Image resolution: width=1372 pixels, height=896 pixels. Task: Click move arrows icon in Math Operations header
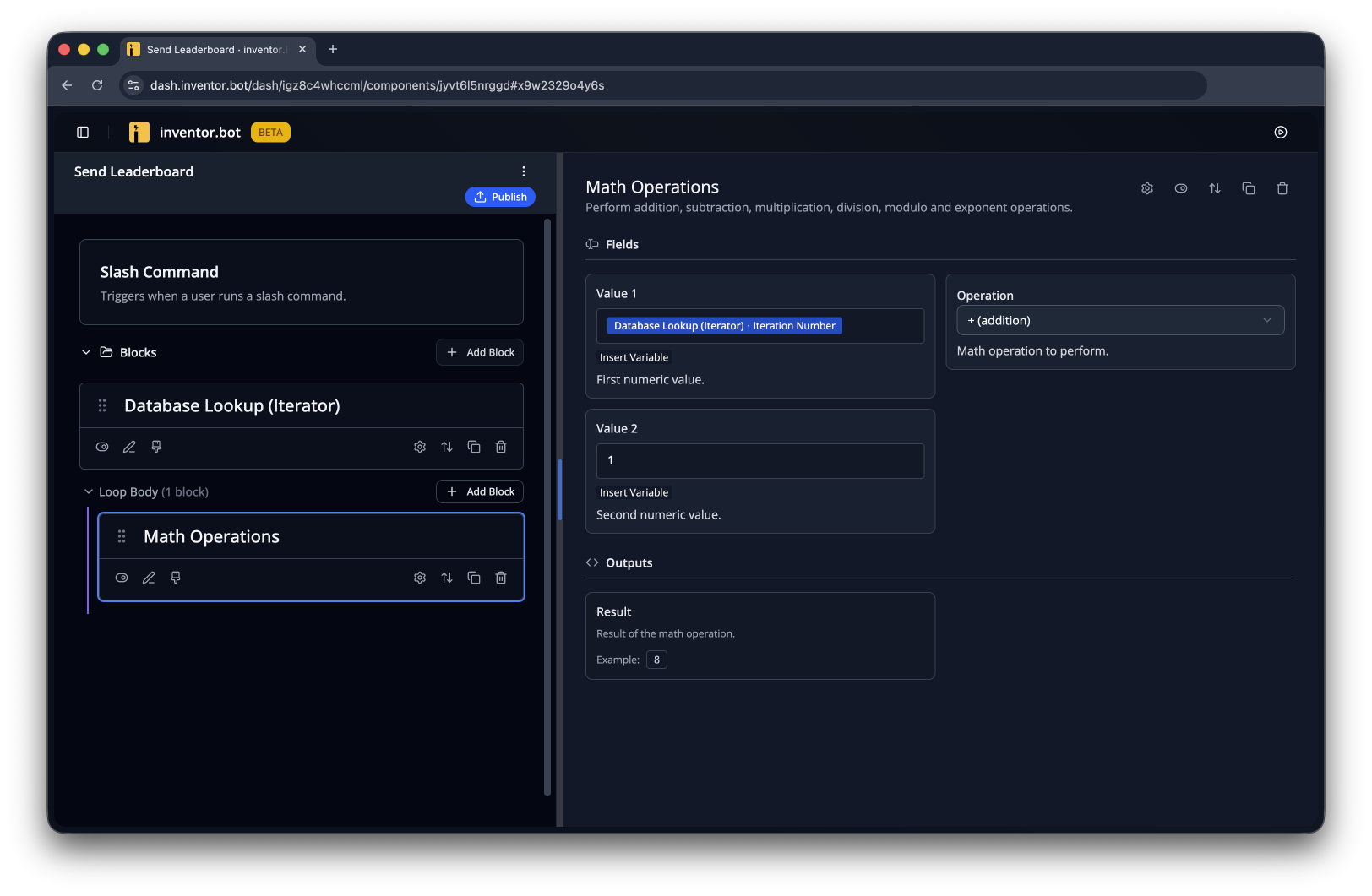coord(1215,188)
